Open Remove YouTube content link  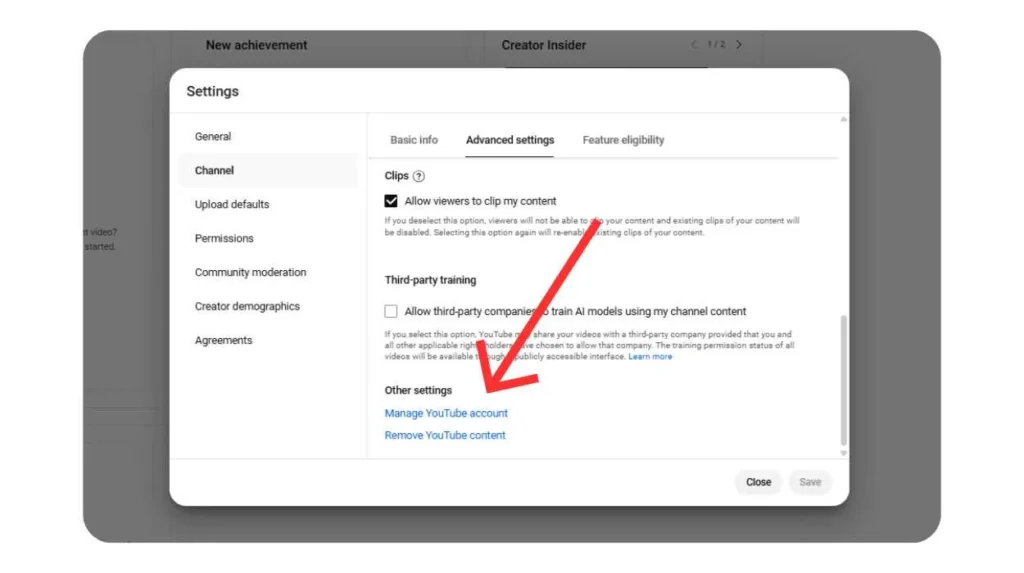445,435
